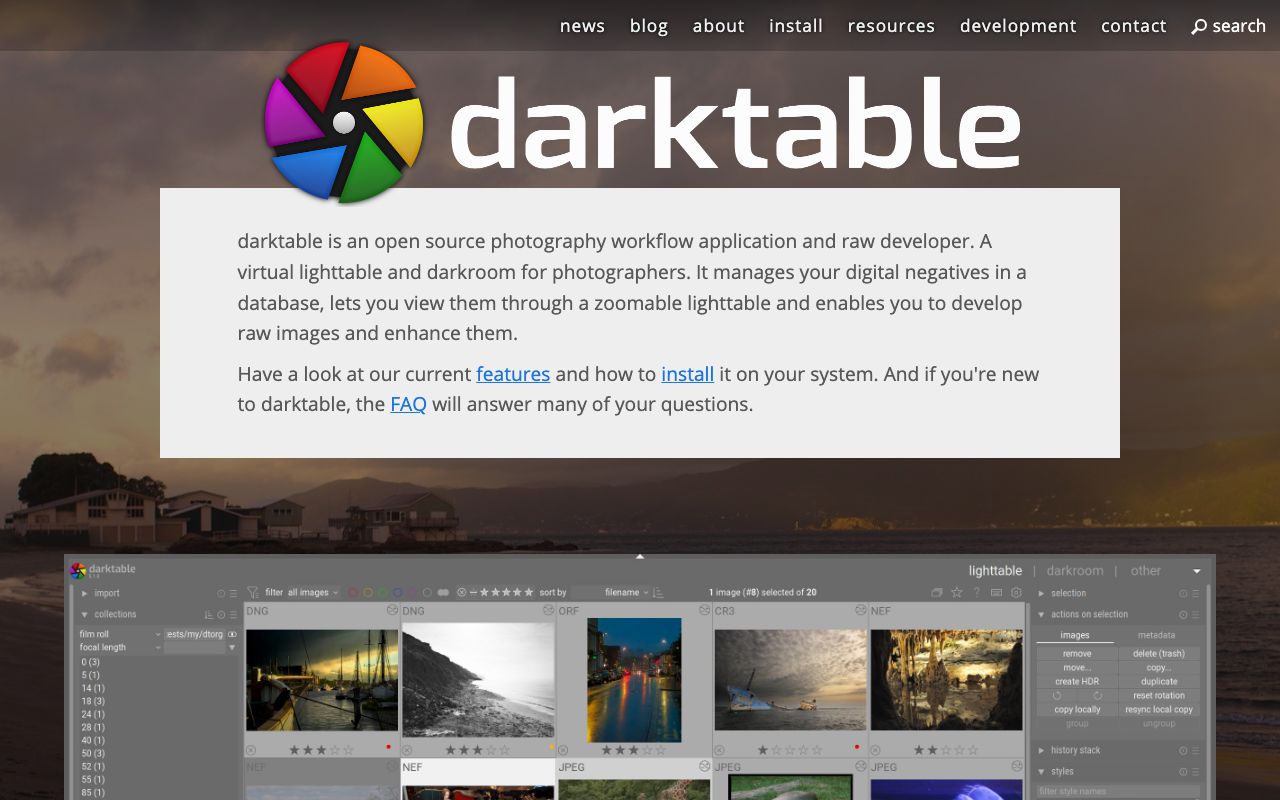Reject the sailboat harbor DNG image
The image size is (1280, 800).
251,750
